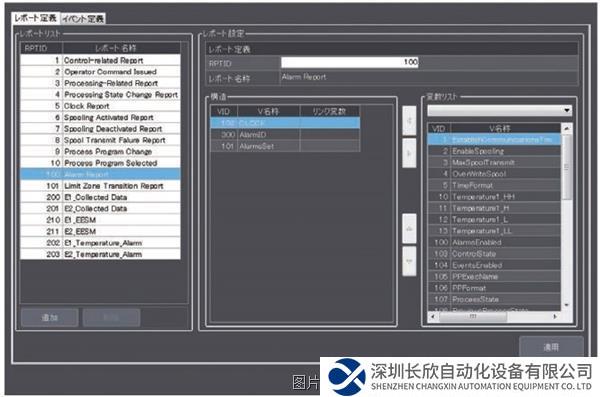The width and height of the screenshot is (600, 397).
Task: Click the topmost arrow button between 構造 and 変数リスト
Action: click(x=409, y=121)
